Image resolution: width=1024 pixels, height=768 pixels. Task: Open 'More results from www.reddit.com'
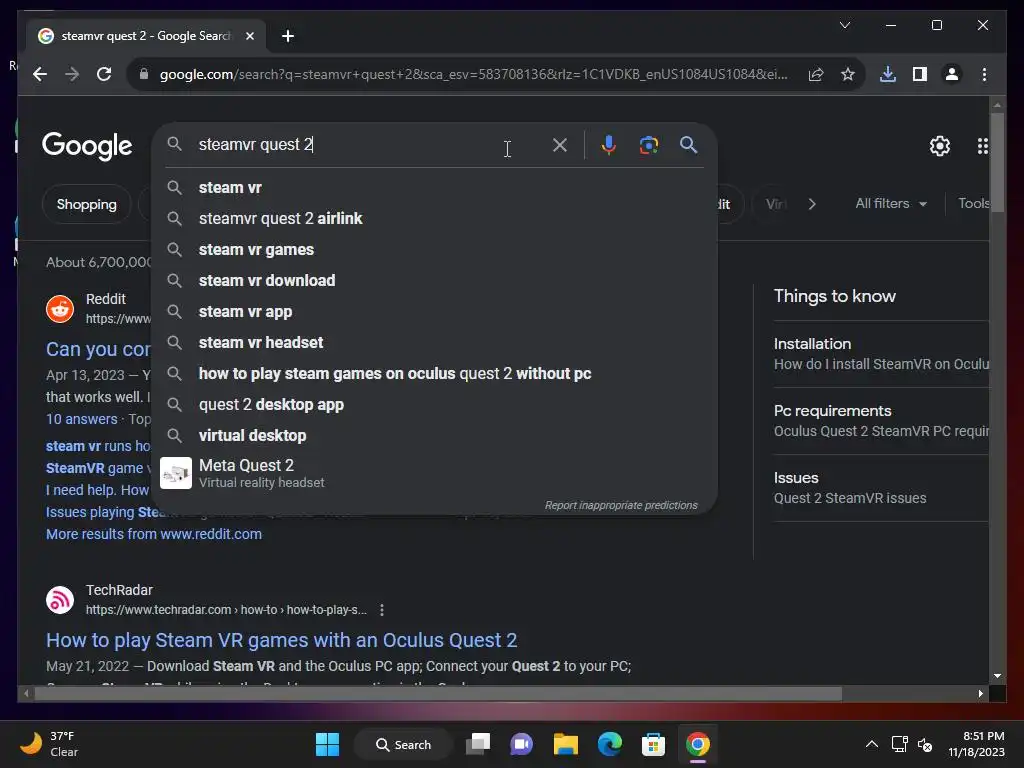(x=153, y=534)
